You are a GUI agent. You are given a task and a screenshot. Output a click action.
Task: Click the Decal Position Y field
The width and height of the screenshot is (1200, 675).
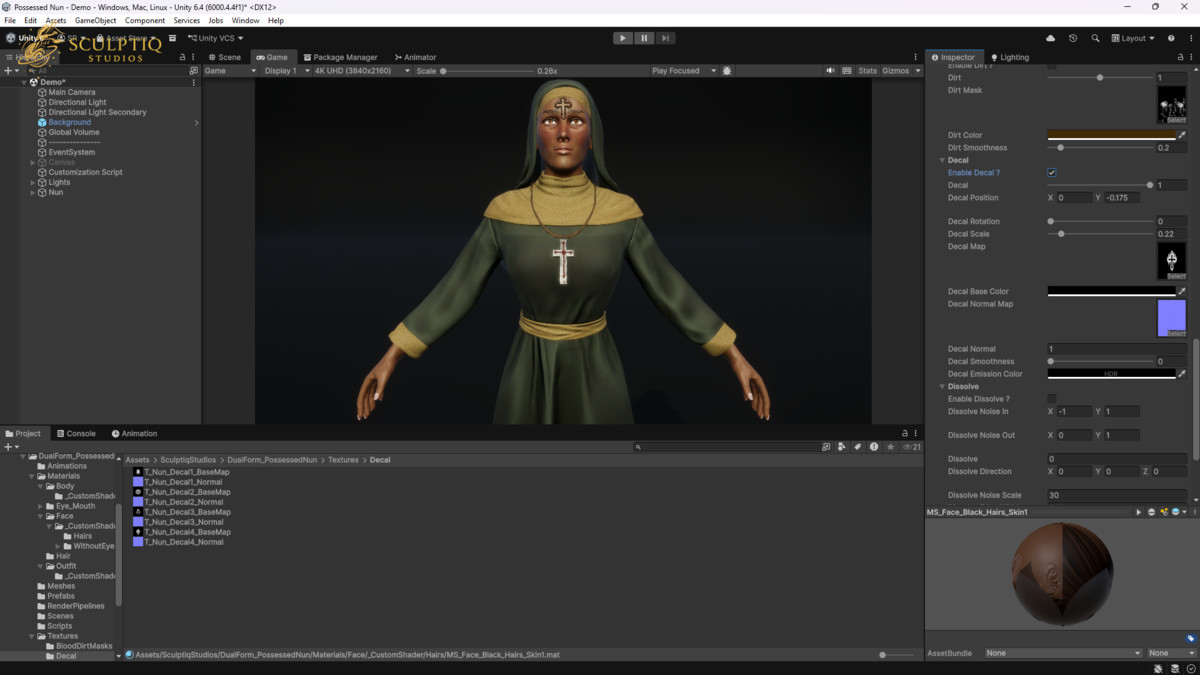[x=1122, y=198]
